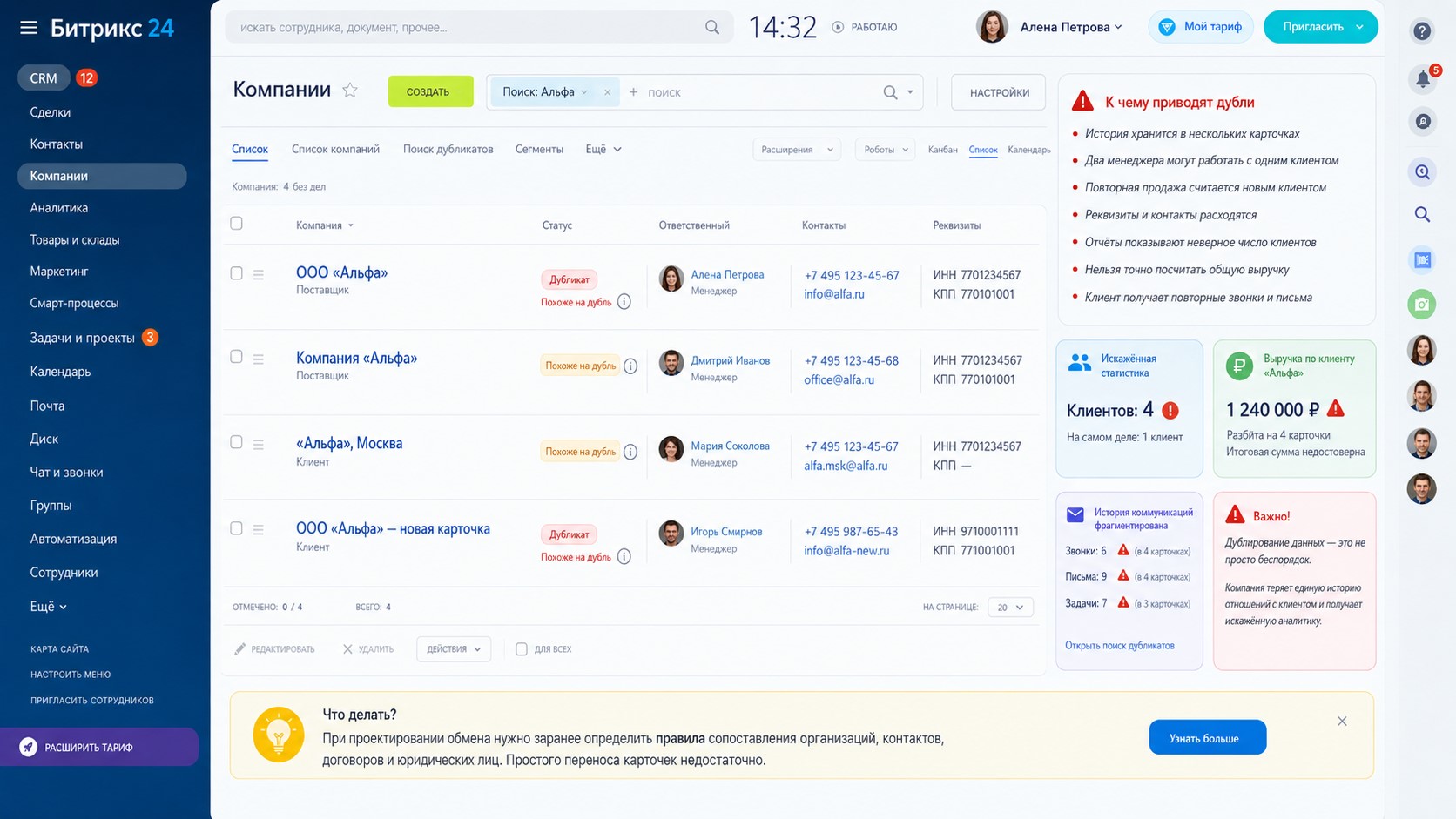Open the Роботы dropdown
The width and height of the screenshot is (1456, 819).
pos(885,150)
